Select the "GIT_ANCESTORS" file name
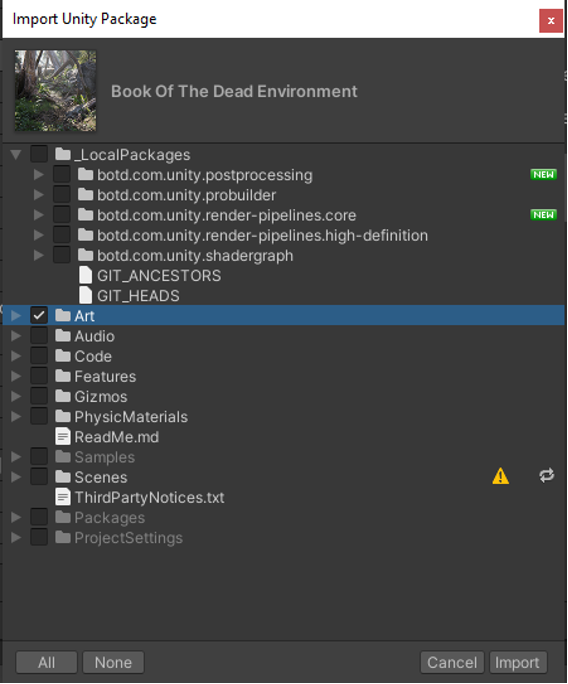Screen dimensions: 568x684 [x=159, y=276]
